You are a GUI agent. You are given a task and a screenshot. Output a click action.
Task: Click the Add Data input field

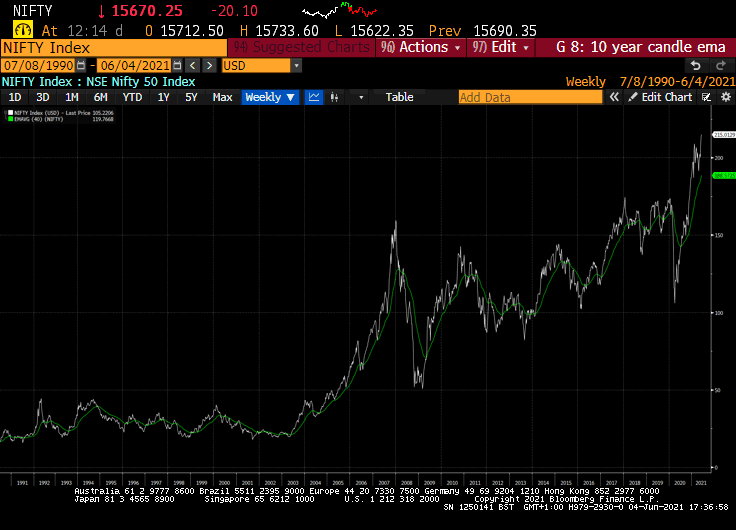(x=530, y=97)
